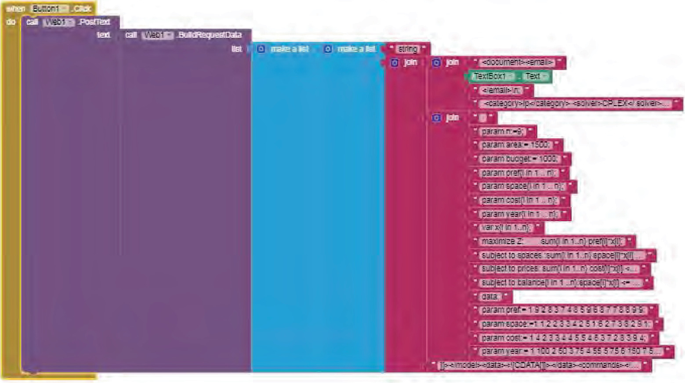Select the param pref data text block
The width and height of the screenshot is (685, 383).
pyautogui.click(x=565, y=310)
